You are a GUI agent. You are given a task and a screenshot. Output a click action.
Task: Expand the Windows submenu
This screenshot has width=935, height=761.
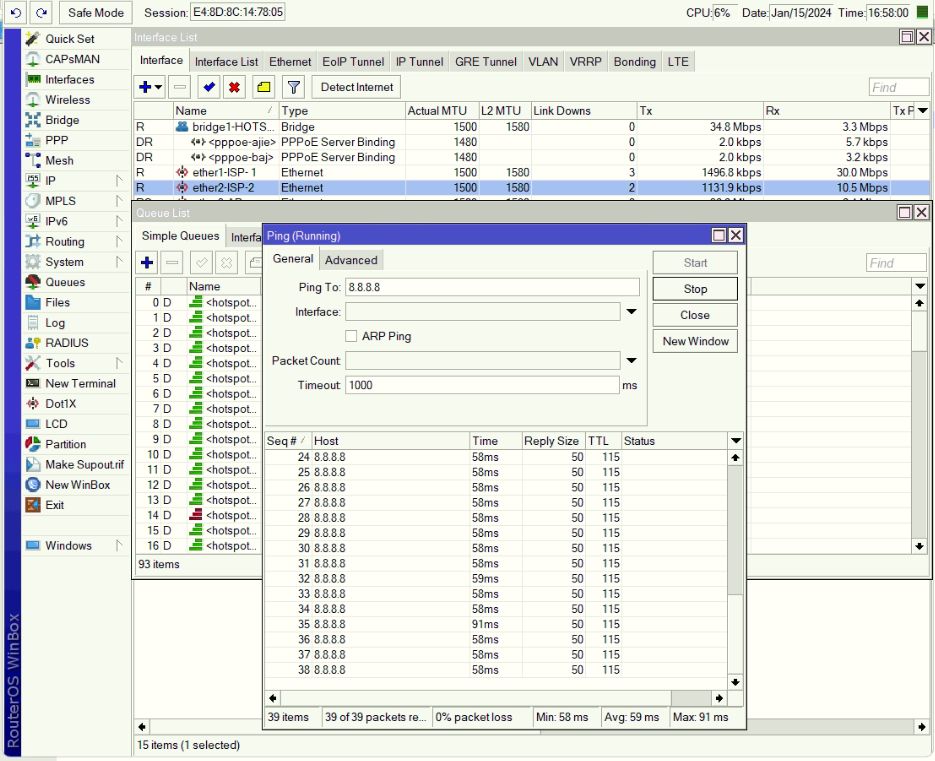click(119, 546)
